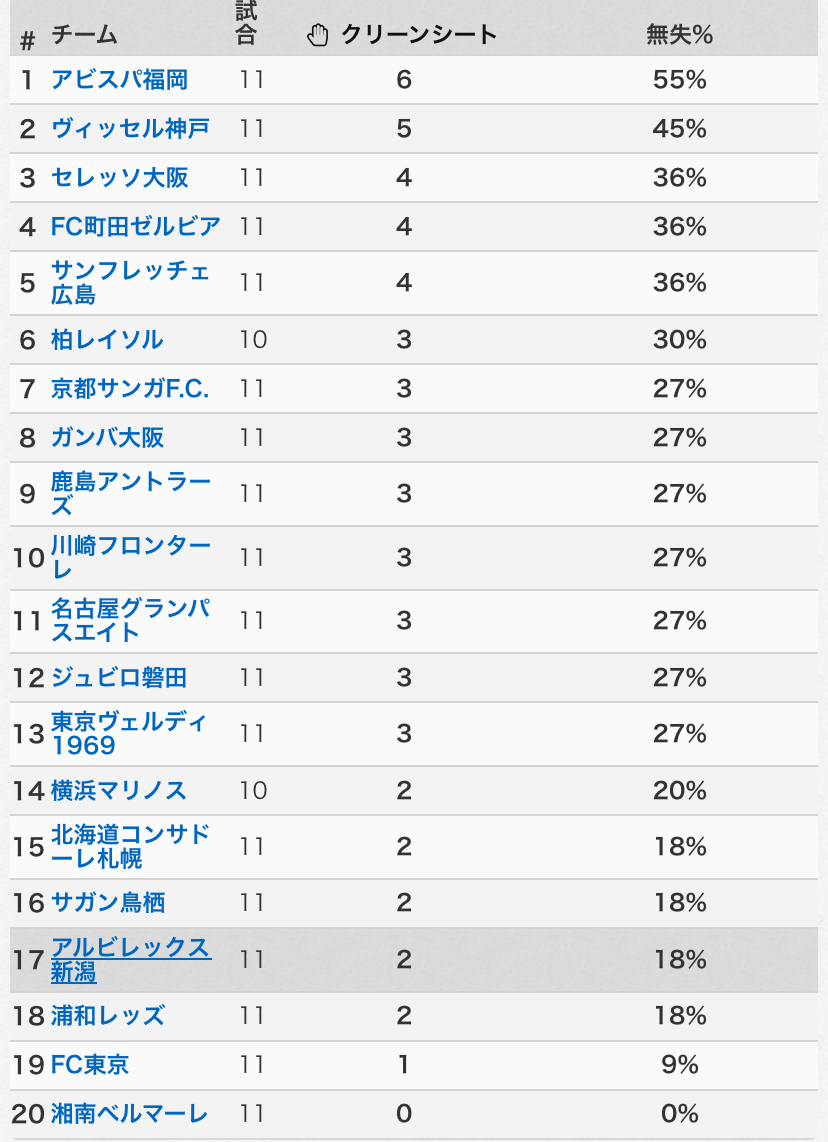Select 柏レイソル team link

pyautogui.click(x=107, y=339)
